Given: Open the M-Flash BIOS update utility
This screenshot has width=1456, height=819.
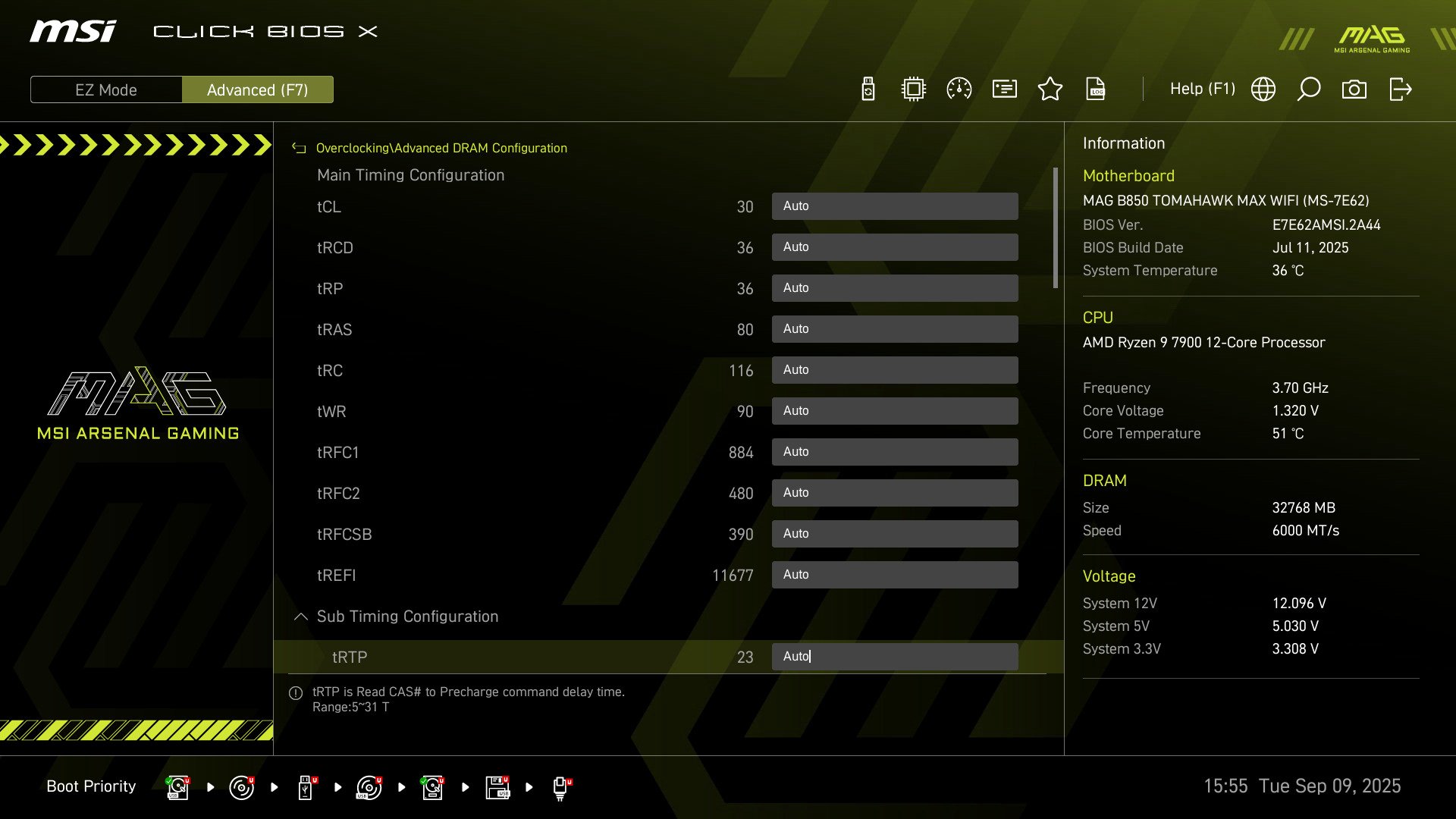Looking at the screenshot, I should [x=867, y=89].
